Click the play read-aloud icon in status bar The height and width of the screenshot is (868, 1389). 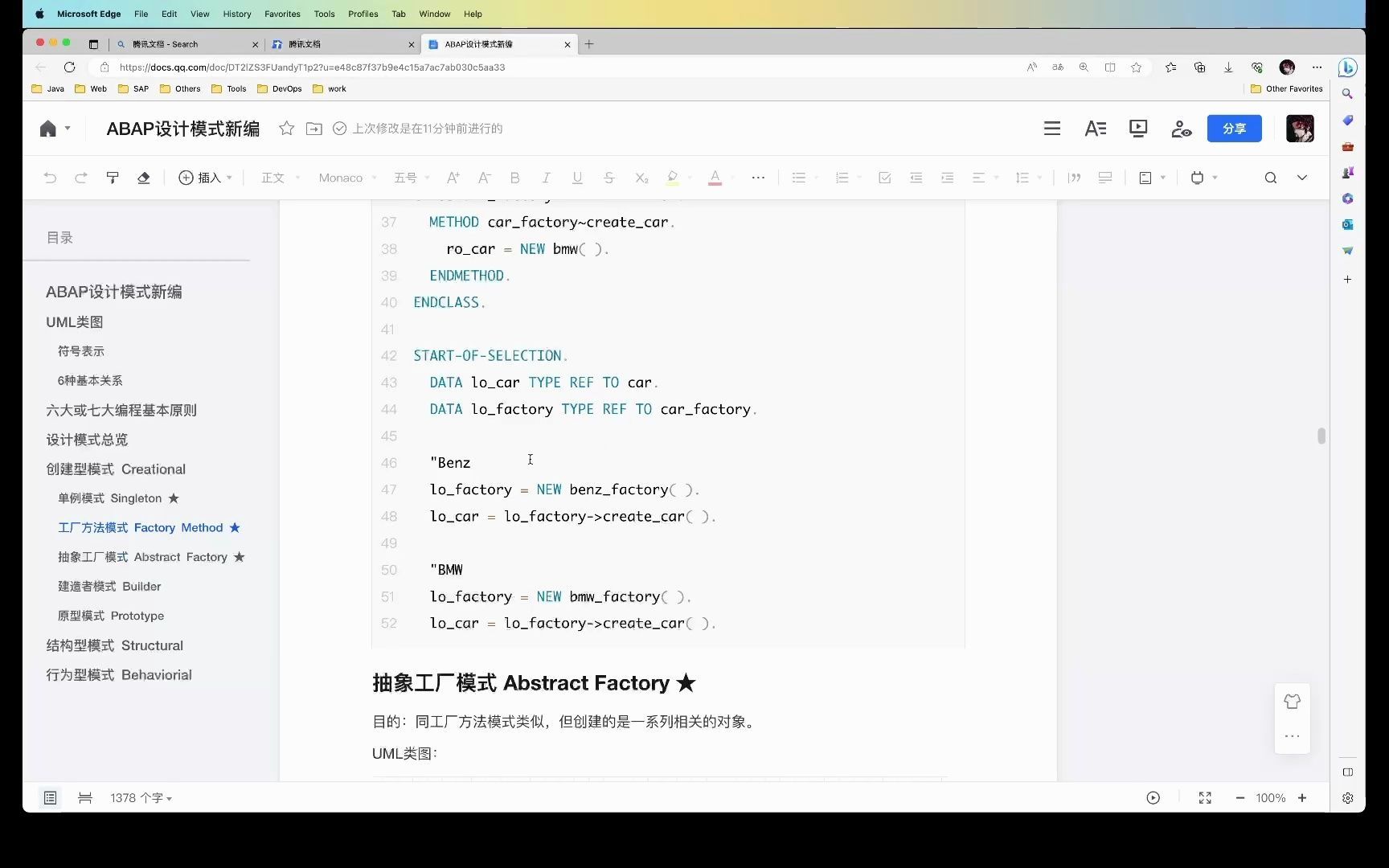pos(1153,798)
